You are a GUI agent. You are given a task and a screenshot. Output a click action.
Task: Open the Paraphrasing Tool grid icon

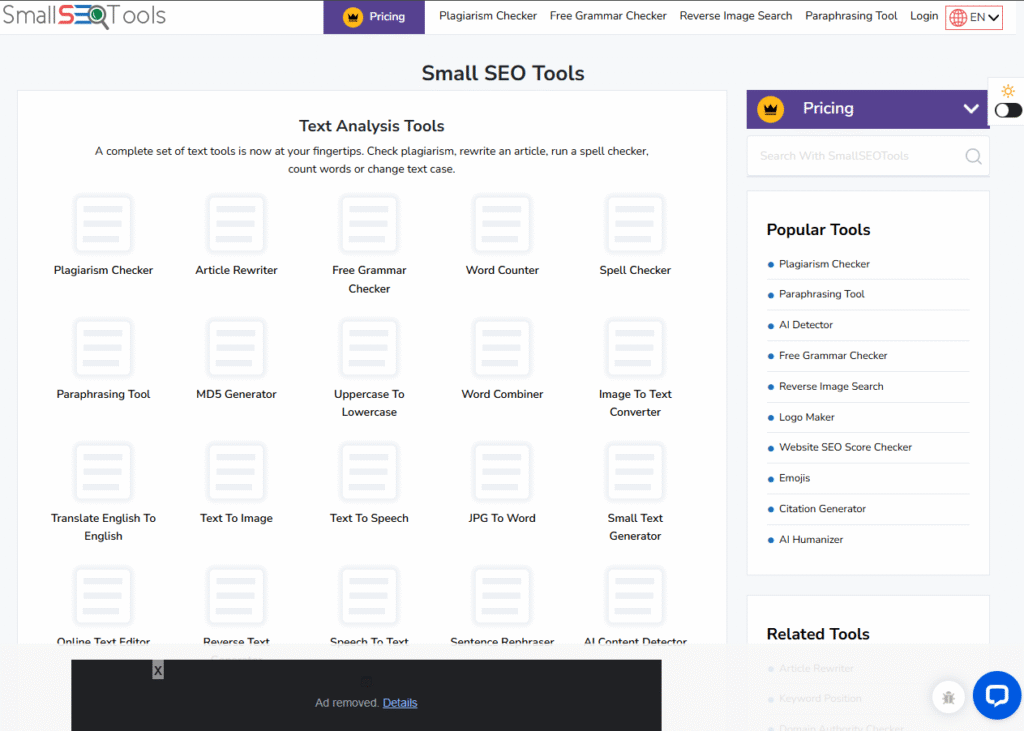pyautogui.click(x=103, y=348)
